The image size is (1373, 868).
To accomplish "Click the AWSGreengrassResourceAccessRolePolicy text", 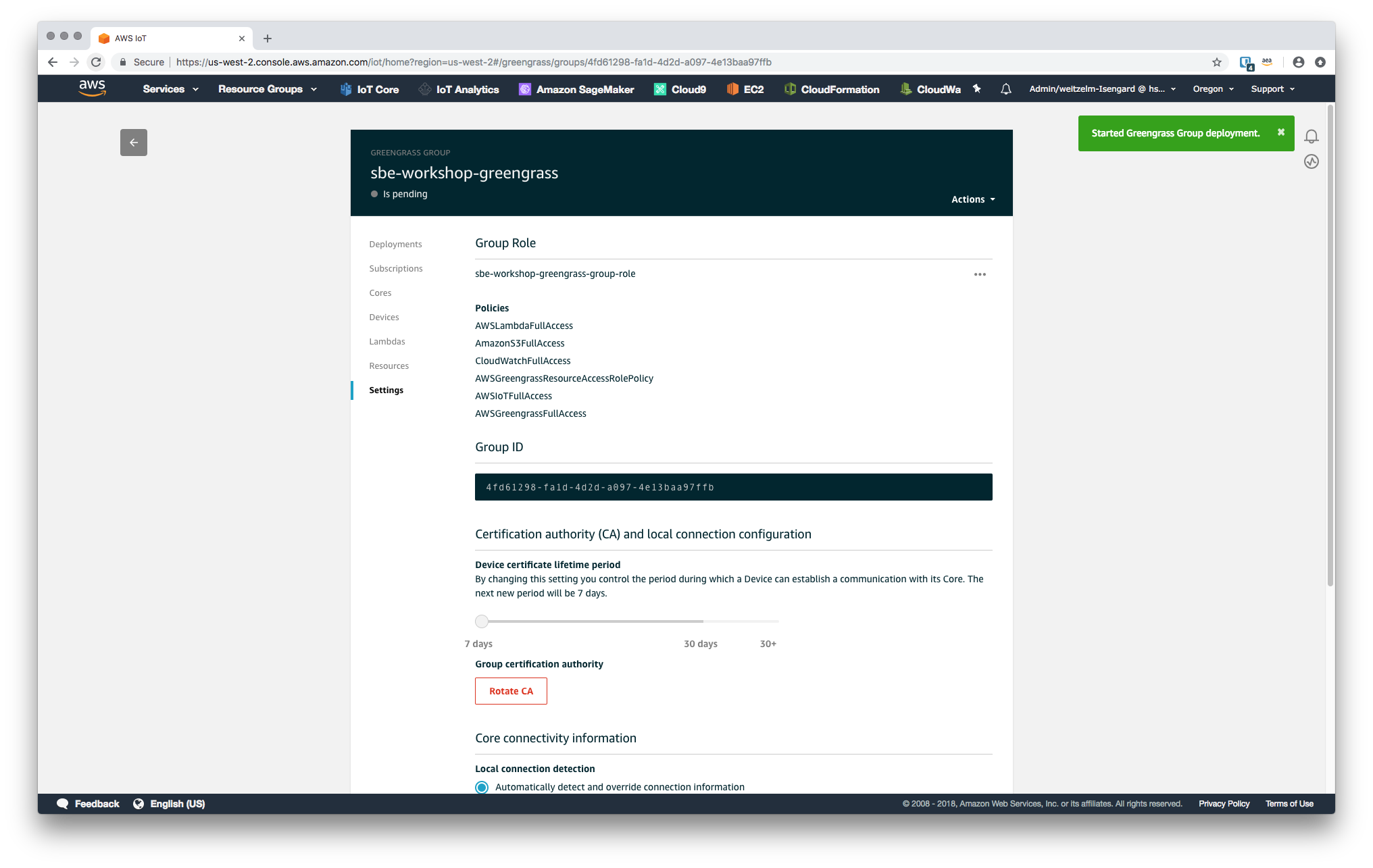I will (x=564, y=378).
